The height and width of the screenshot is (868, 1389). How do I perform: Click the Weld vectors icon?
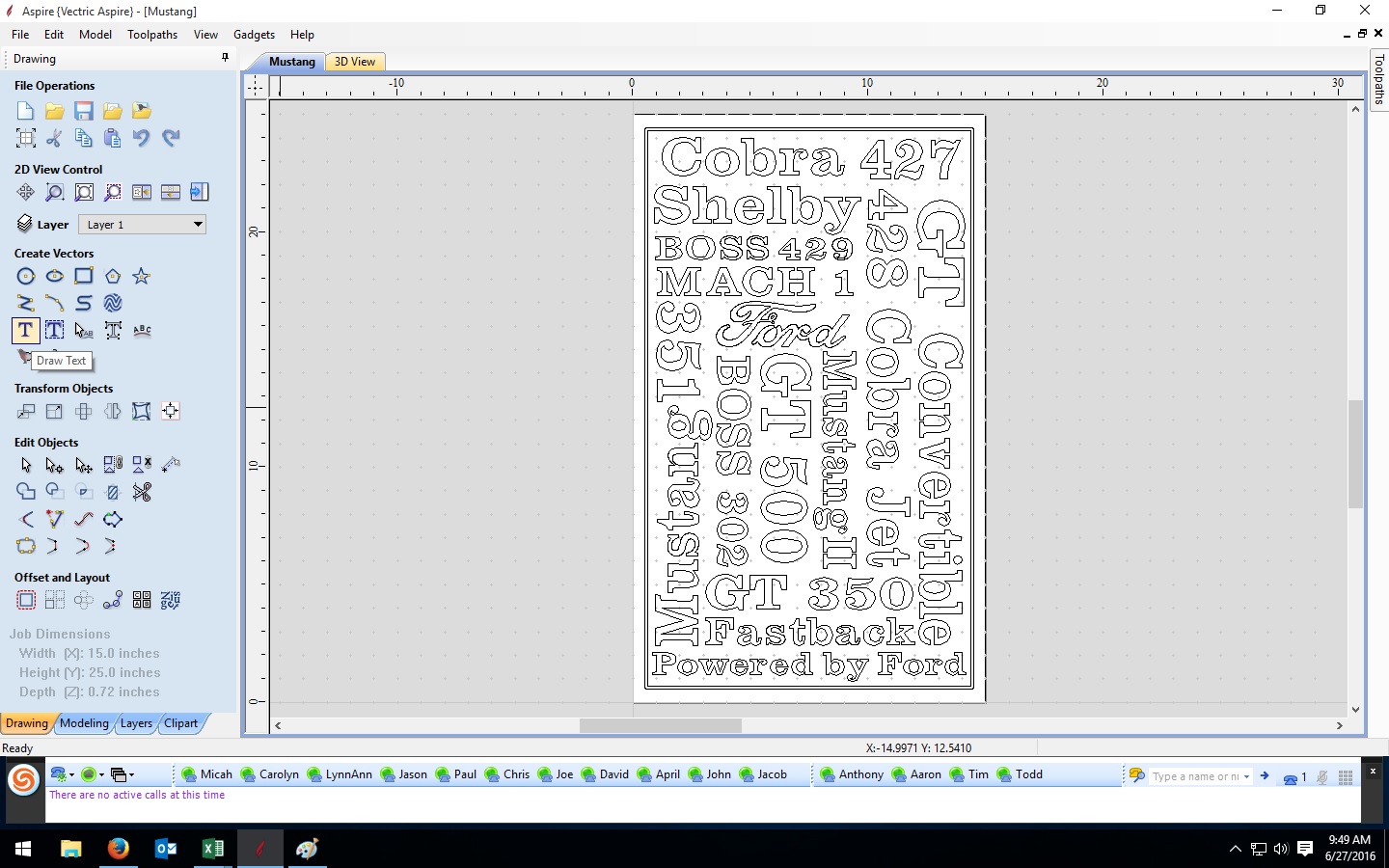[x=26, y=493]
